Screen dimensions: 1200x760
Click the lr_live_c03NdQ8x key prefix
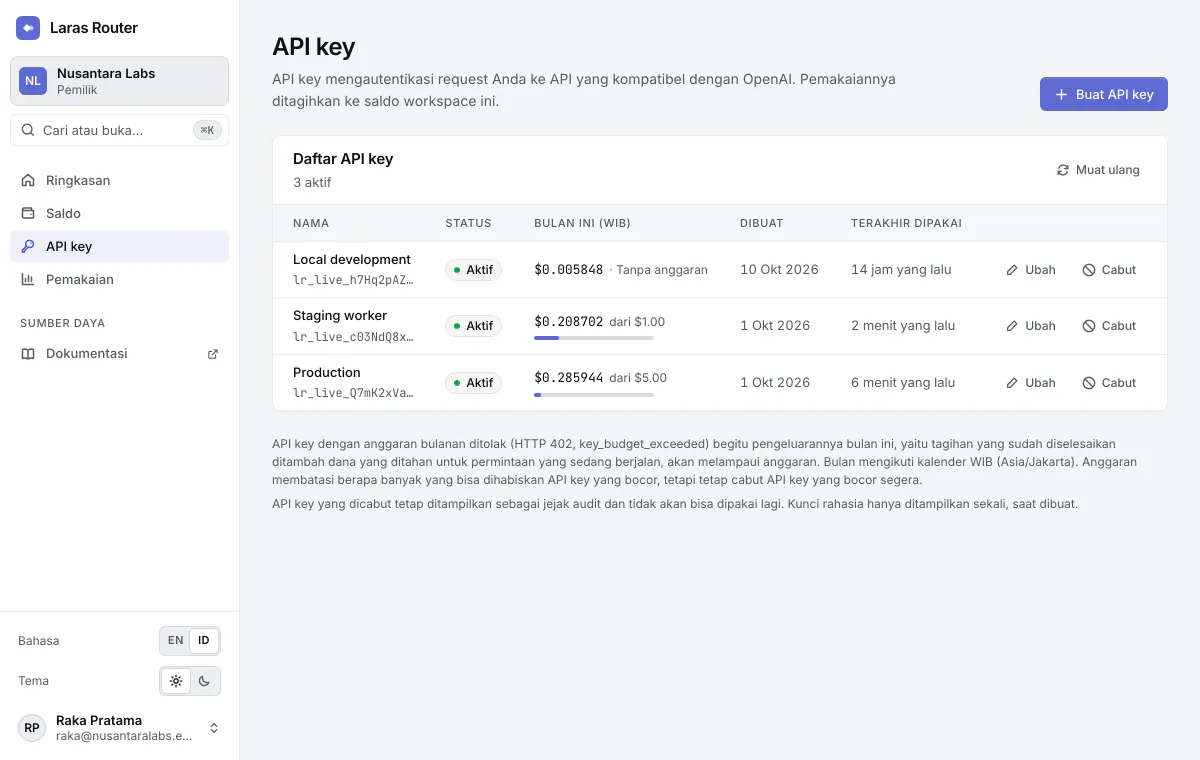tap(353, 337)
